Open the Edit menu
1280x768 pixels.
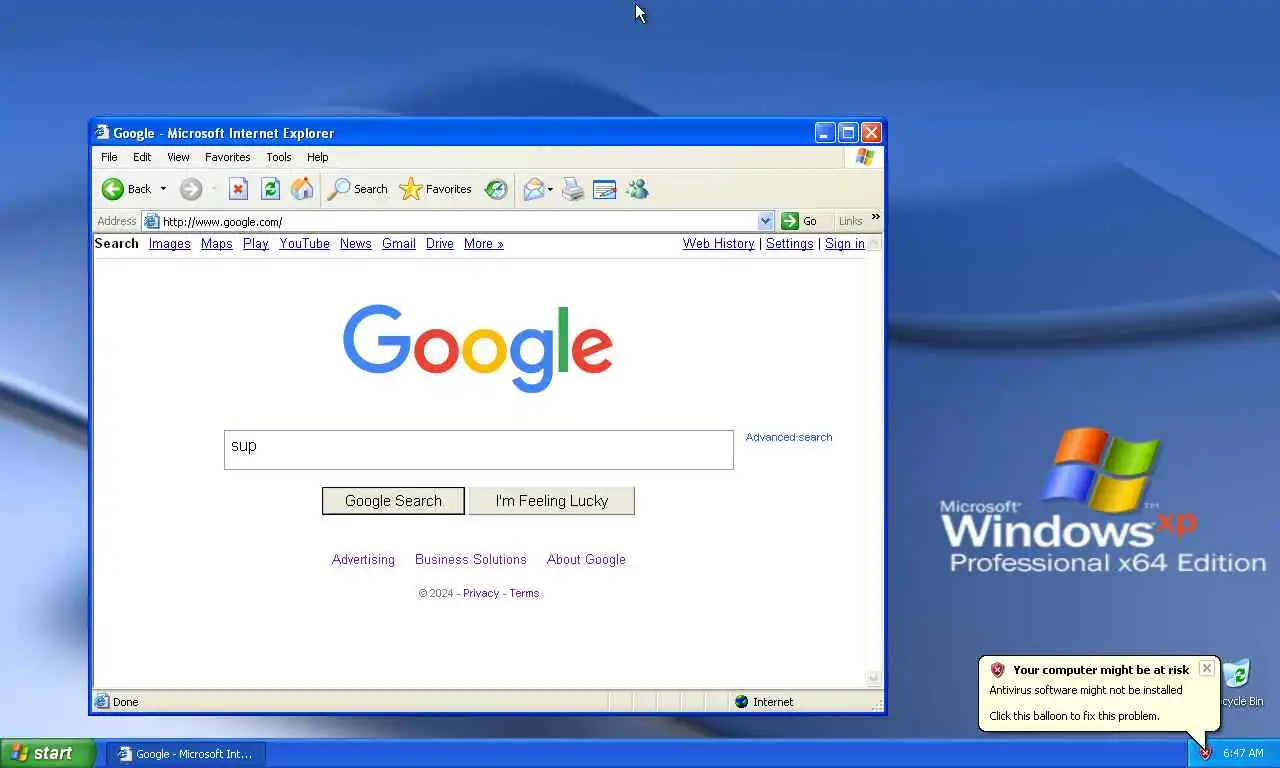[x=142, y=157]
